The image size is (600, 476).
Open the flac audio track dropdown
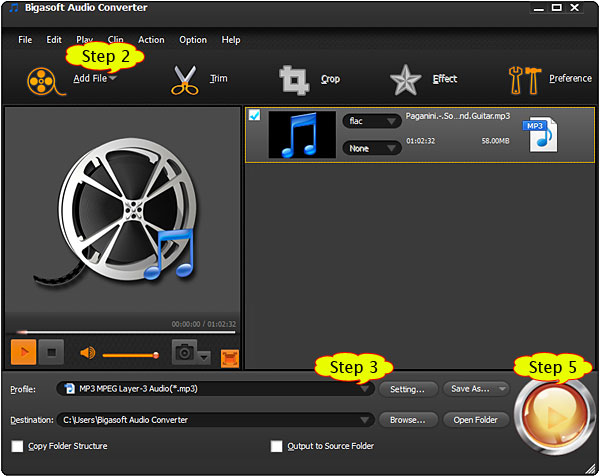coord(371,121)
